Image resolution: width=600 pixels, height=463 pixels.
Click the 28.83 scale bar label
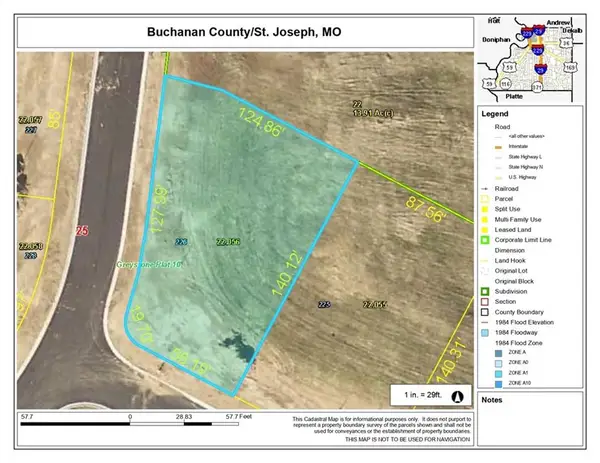[x=184, y=416]
